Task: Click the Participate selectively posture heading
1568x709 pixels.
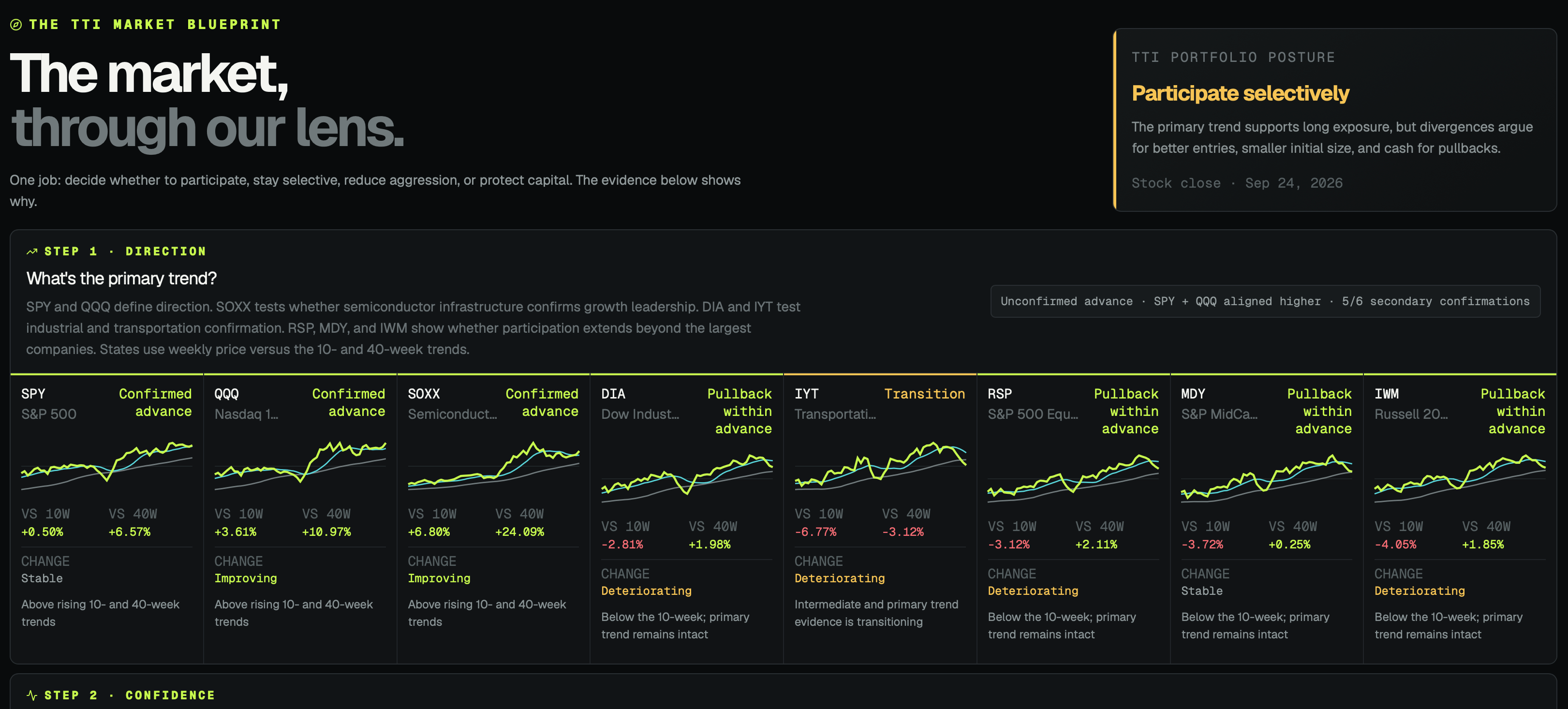Action: pos(1240,93)
